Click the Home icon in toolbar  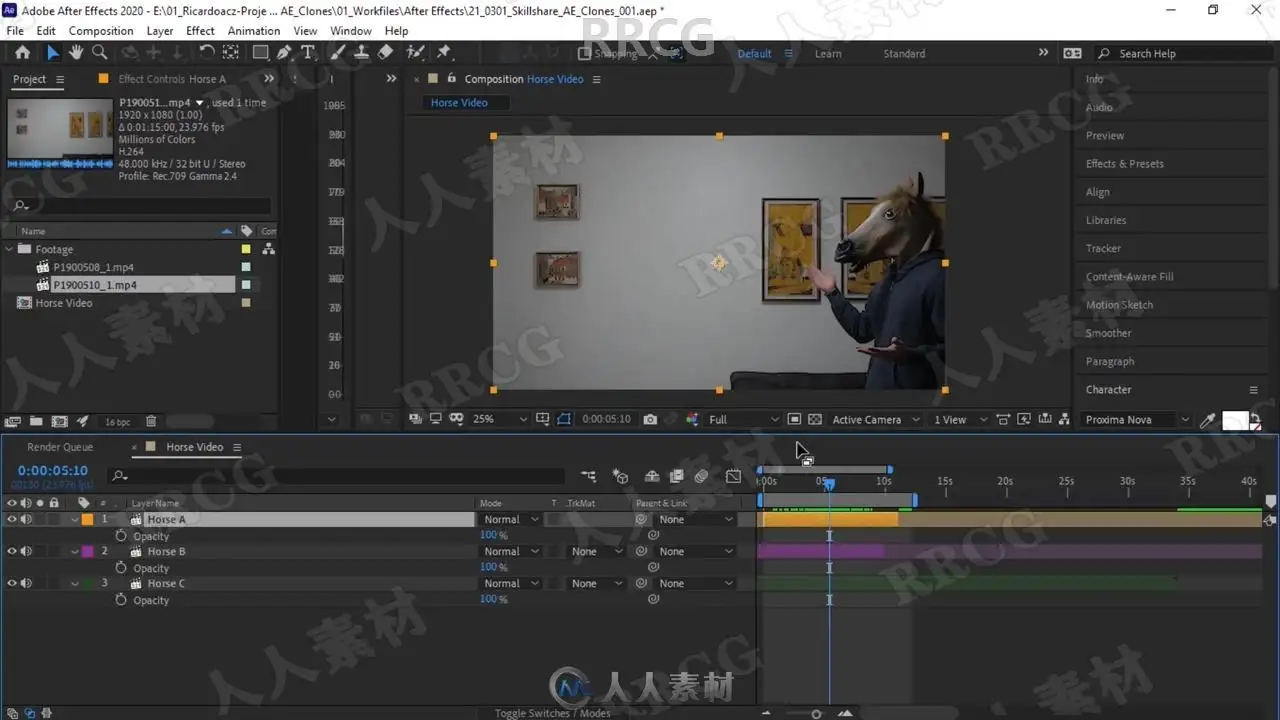click(22, 53)
